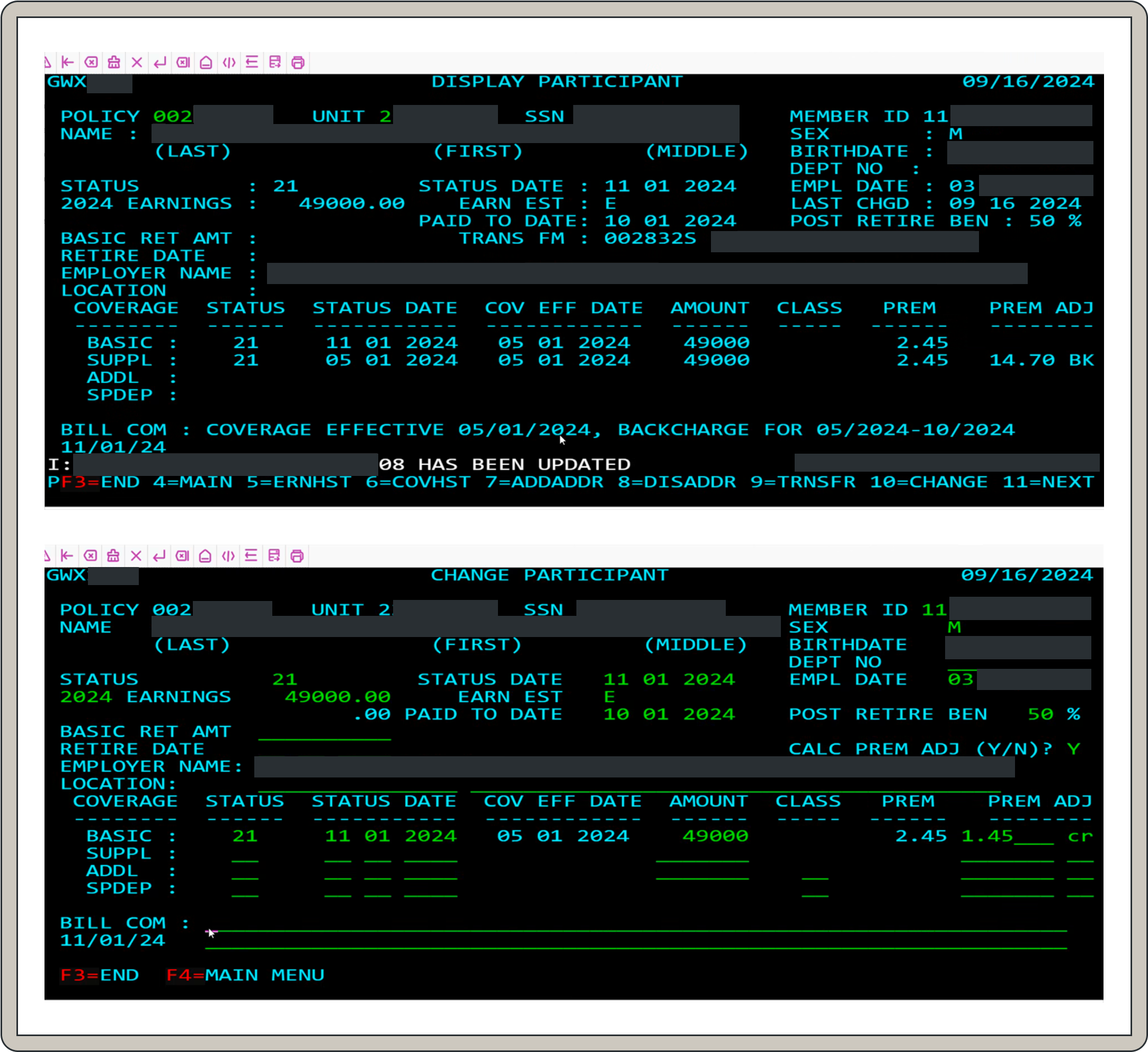The width and height of the screenshot is (1148, 1052).
Task: Click the back-tab arrow icon in lower toolbar
Action: (x=67, y=556)
